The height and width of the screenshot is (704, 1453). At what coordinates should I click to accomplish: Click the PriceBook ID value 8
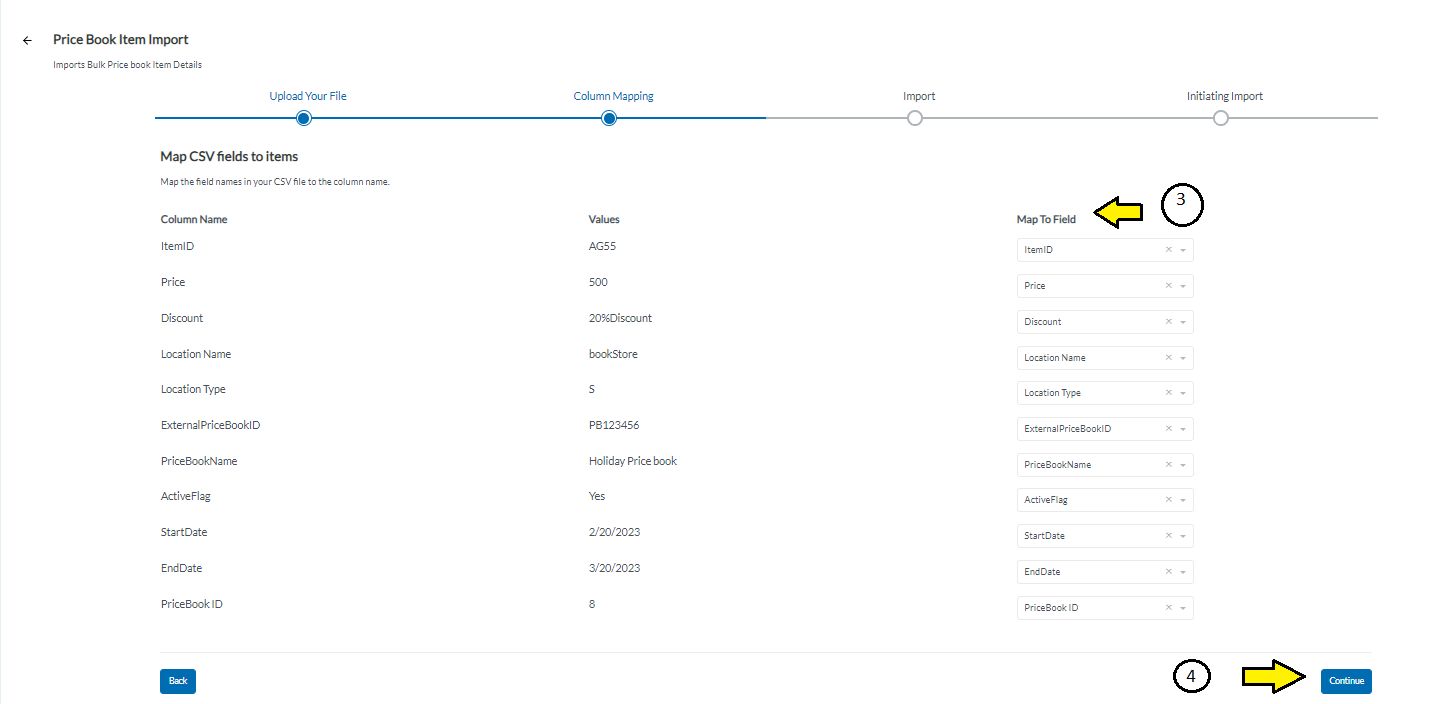[x=592, y=604]
